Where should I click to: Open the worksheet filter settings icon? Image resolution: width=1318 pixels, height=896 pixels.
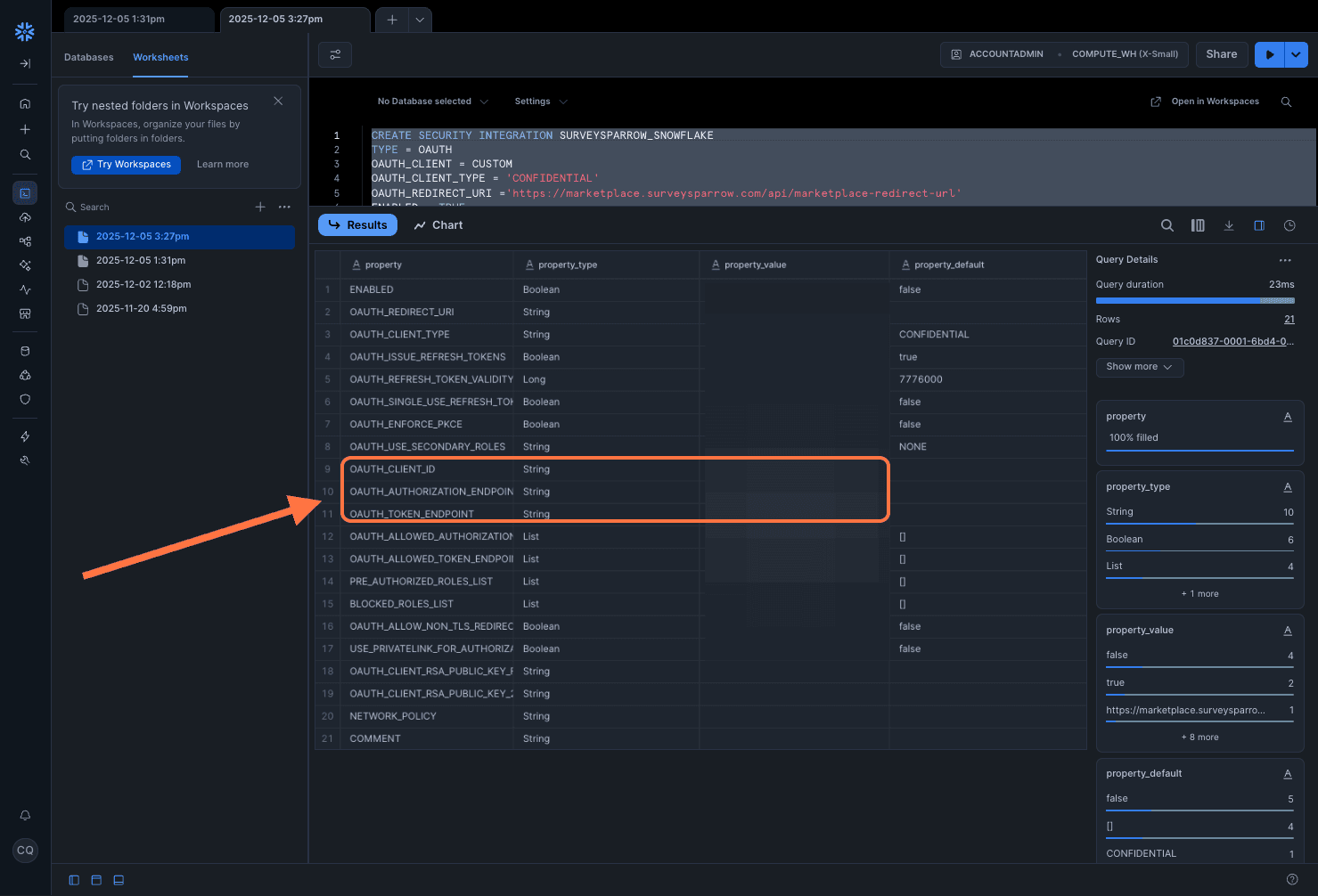tap(335, 54)
